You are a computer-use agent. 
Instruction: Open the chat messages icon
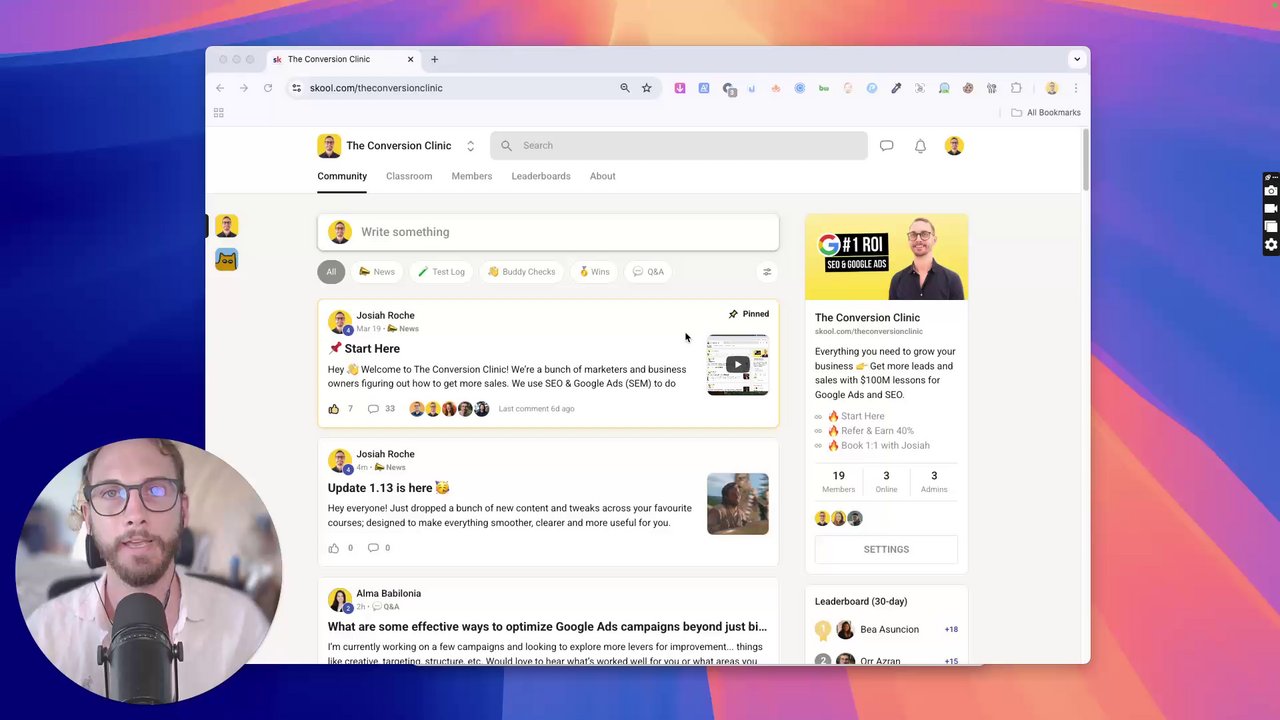coord(886,146)
